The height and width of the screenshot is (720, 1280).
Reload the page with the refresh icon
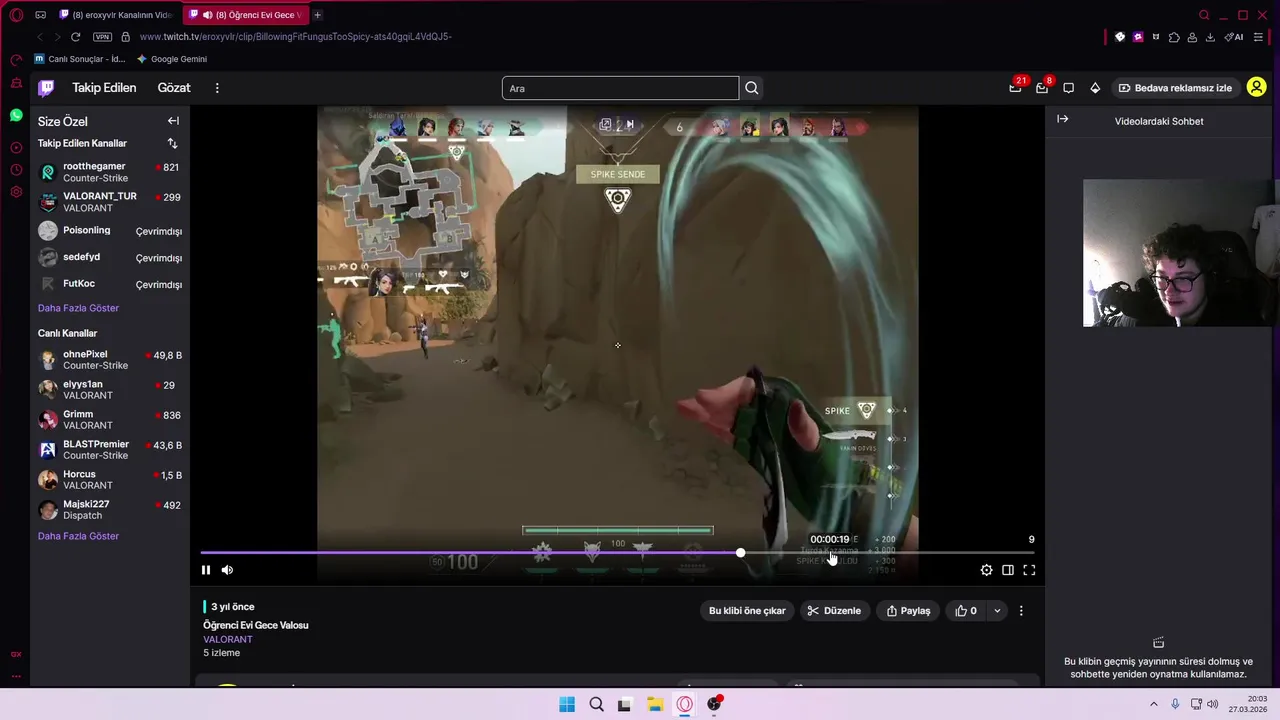coord(75,37)
